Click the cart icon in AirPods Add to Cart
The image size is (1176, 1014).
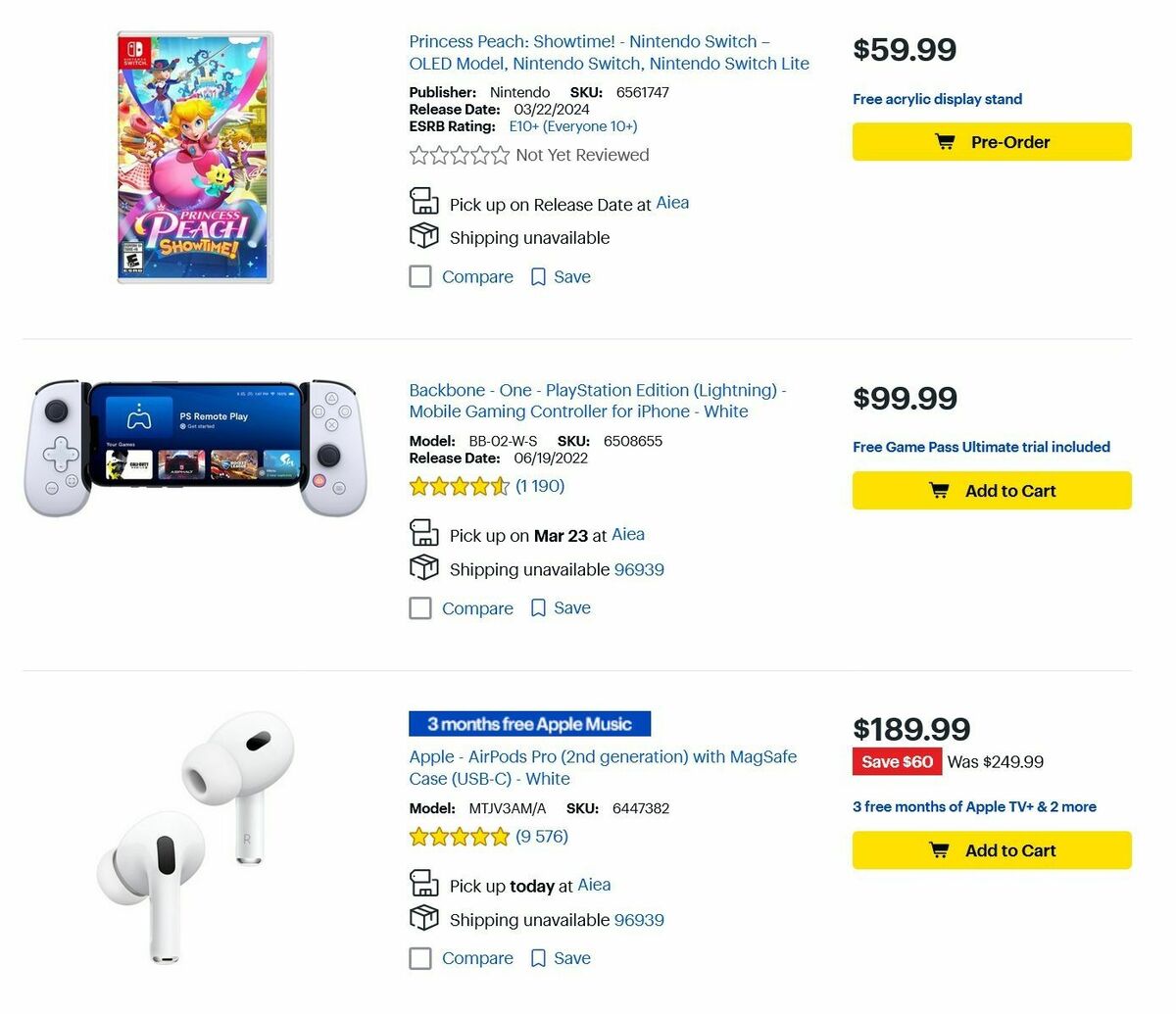pyautogui.click(x=940, y=849)
